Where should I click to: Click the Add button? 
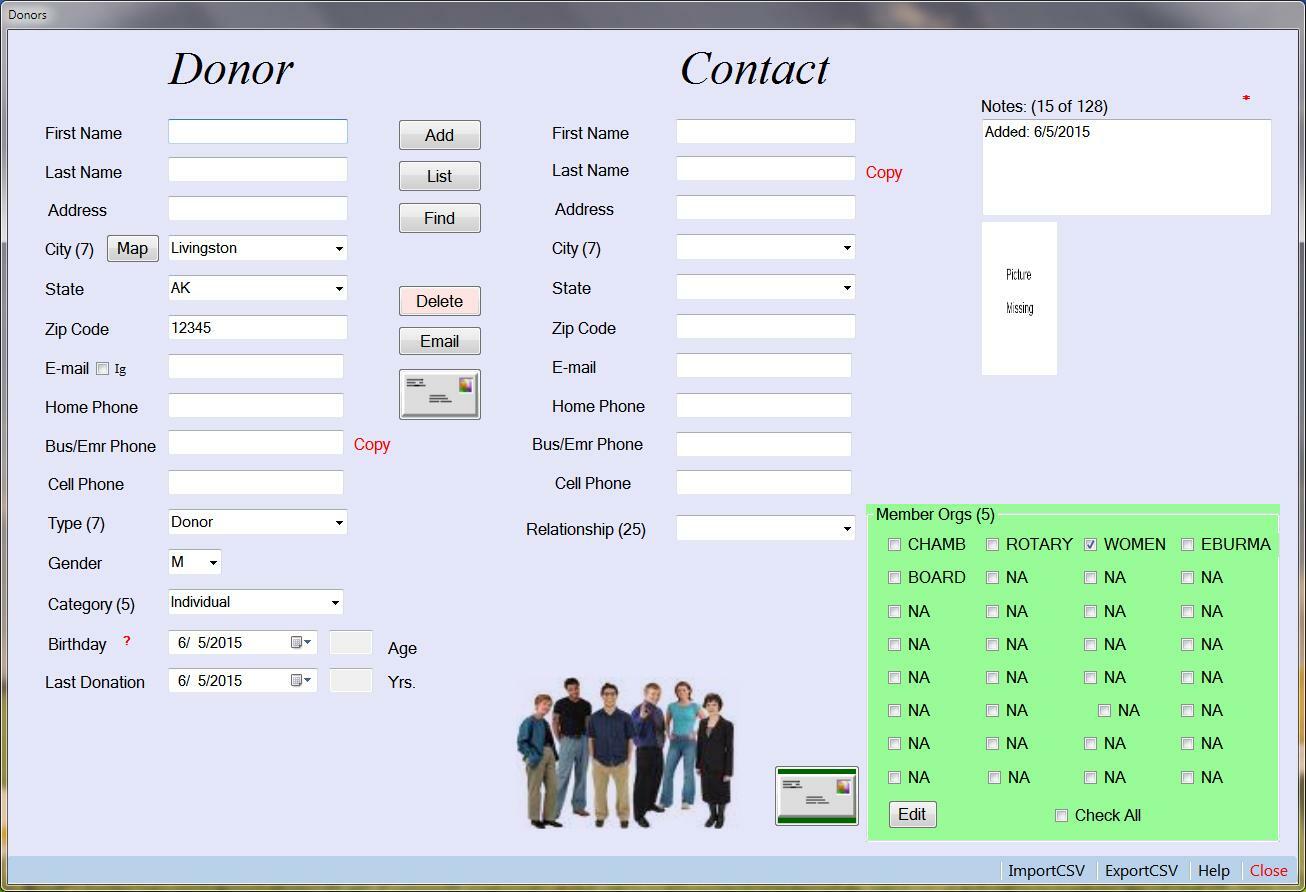[440, 135]
